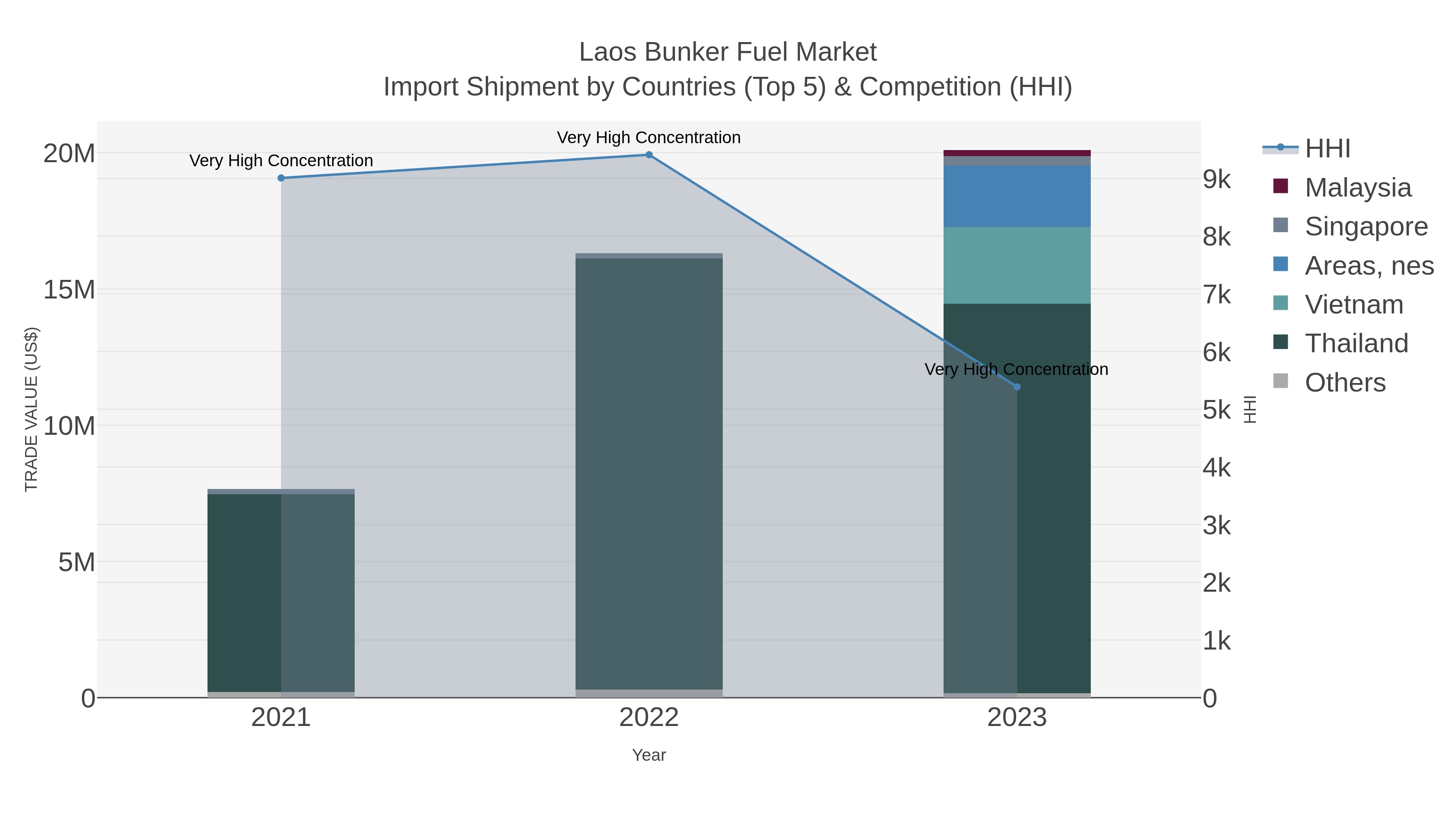The width and height of the screenshot is (1456, 819).
Task: Select the 2021 HHI data point
Action: 281,178
